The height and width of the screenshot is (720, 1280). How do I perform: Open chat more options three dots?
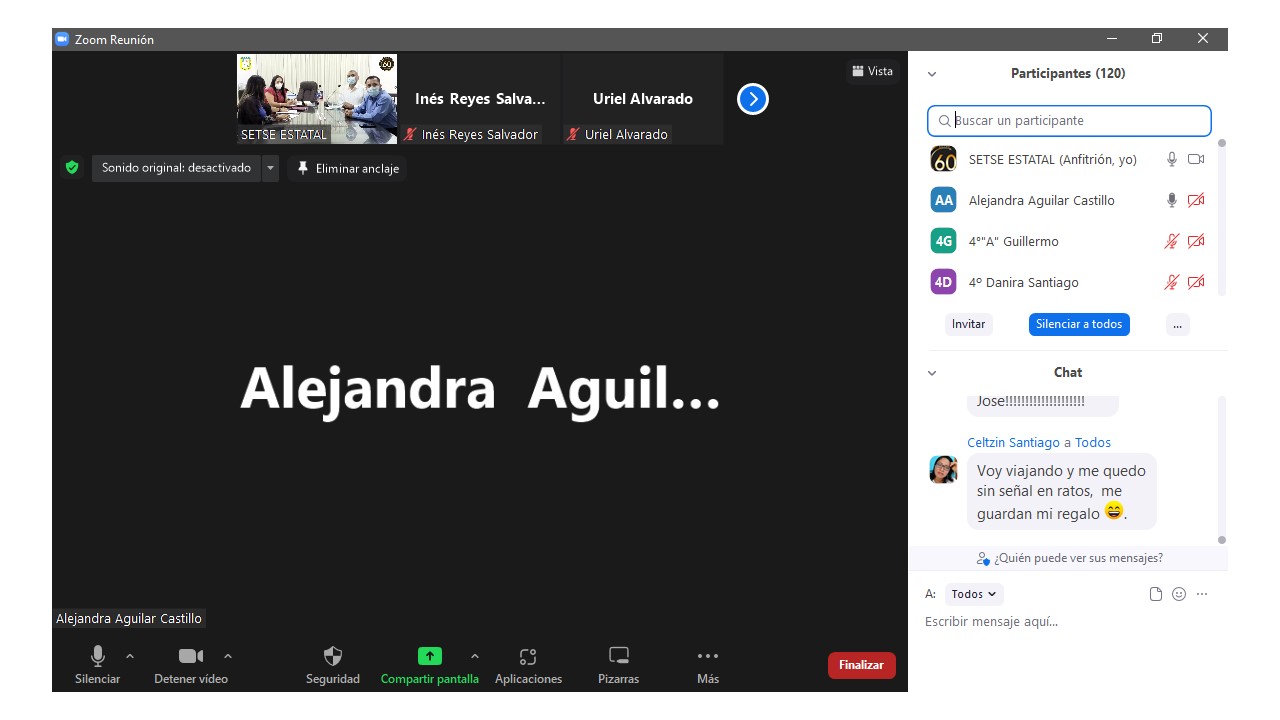coord(1202,594)
